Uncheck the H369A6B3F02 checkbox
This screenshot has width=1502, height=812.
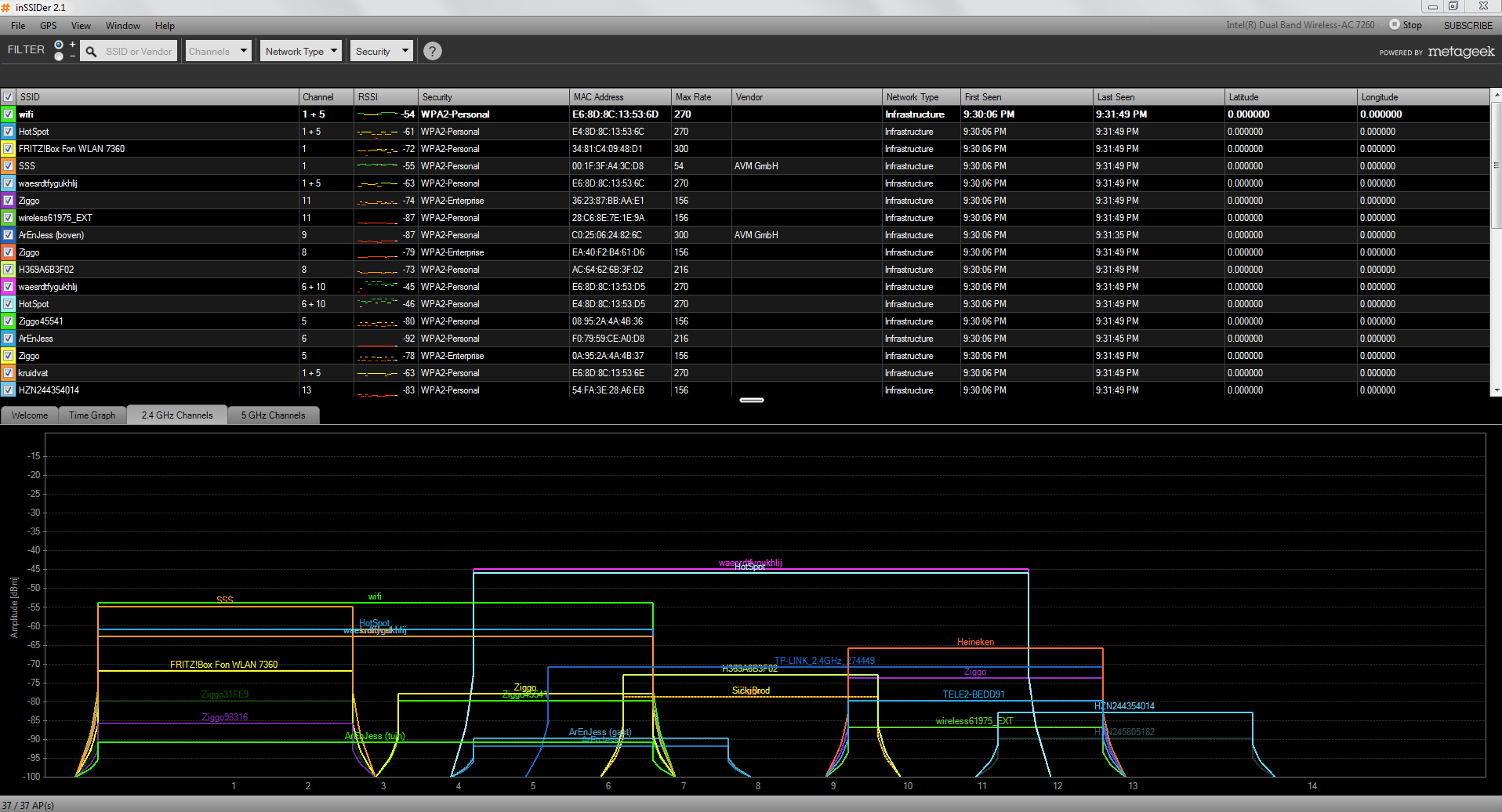9,270
